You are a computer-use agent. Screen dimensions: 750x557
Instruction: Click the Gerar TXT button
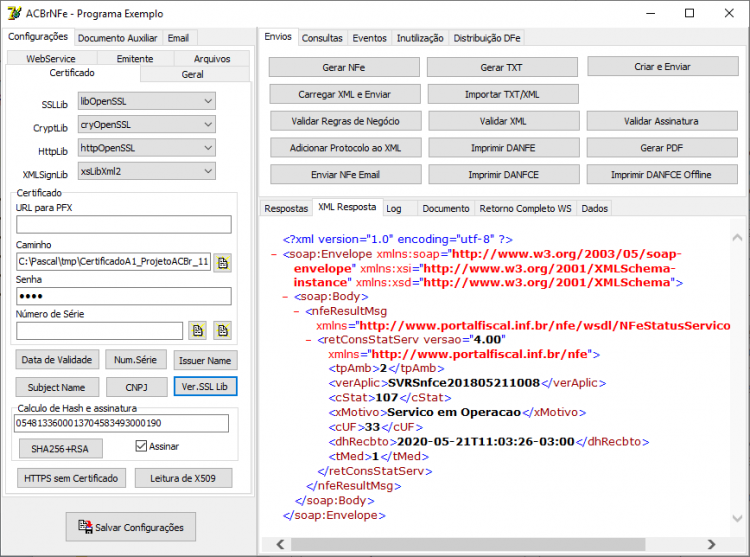pos(502,67)
